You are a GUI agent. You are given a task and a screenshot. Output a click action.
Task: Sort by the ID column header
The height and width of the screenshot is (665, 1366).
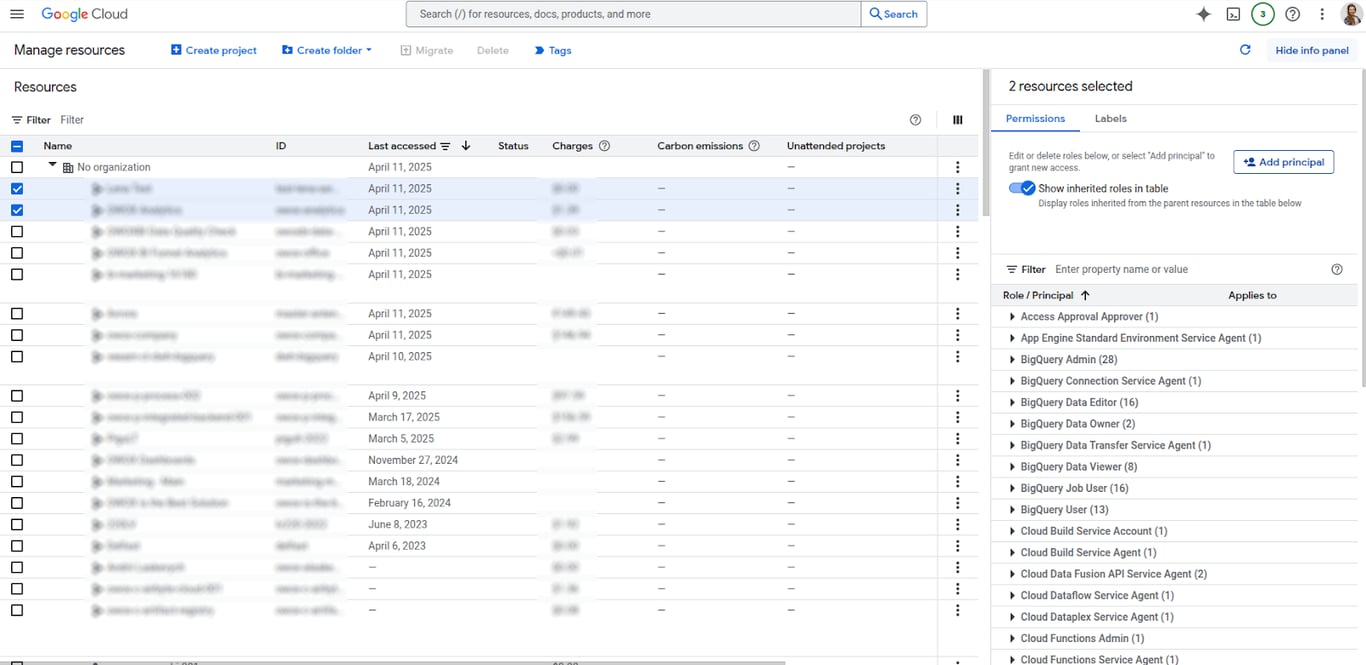[281, 146]
